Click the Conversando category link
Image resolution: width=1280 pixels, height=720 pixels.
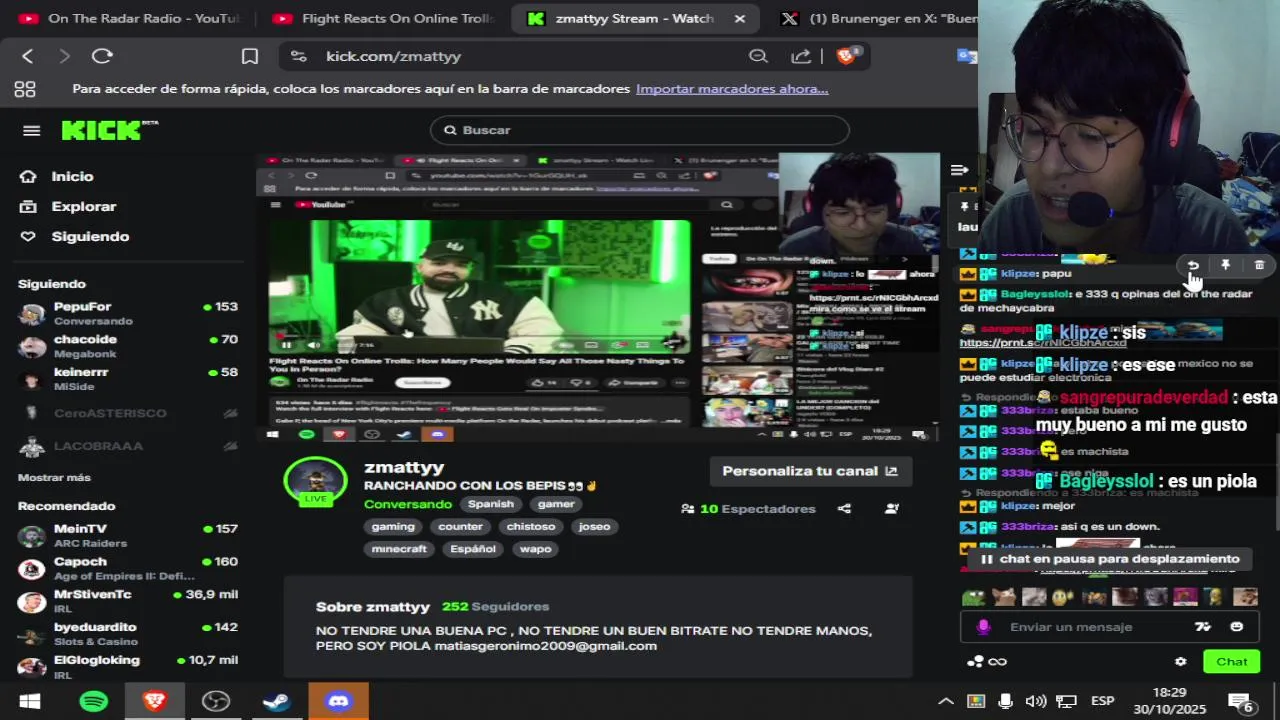[408, 504]
